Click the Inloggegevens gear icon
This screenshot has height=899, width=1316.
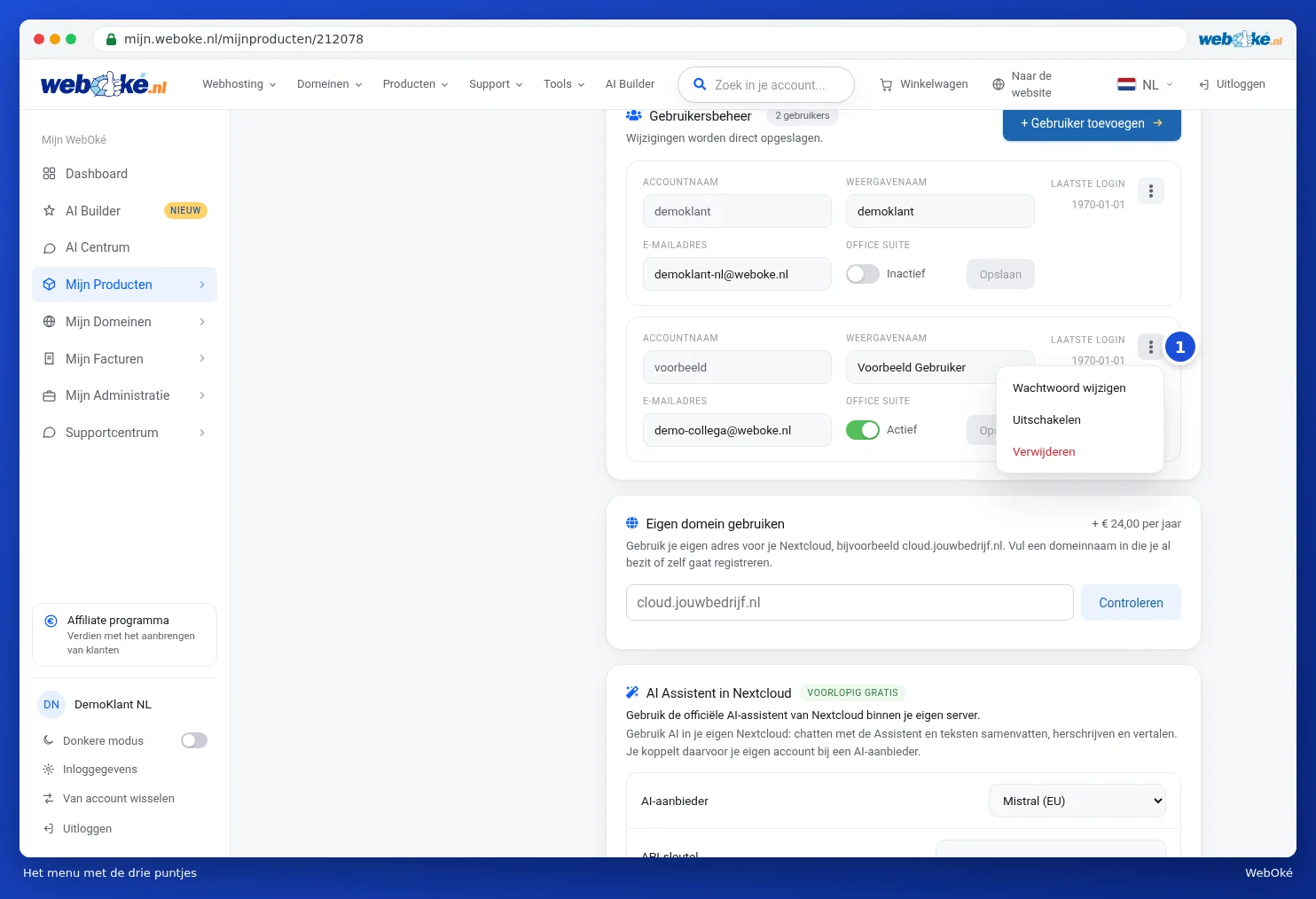click(49, 770)
